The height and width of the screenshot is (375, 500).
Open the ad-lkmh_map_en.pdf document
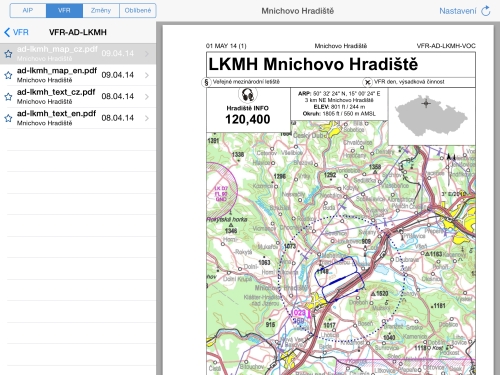click(x=78, y=75)
